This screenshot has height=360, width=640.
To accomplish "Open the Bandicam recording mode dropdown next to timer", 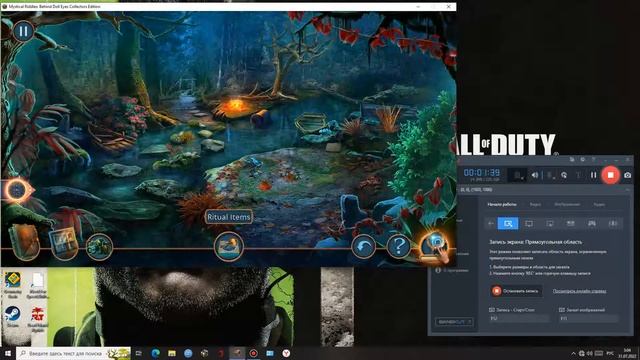I will 518,175.
